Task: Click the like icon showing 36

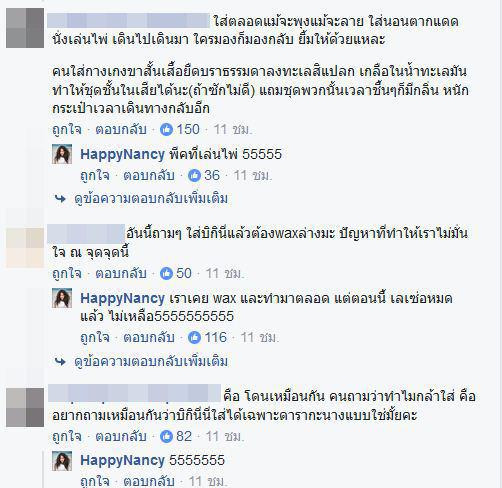Action: pos(194,176)
